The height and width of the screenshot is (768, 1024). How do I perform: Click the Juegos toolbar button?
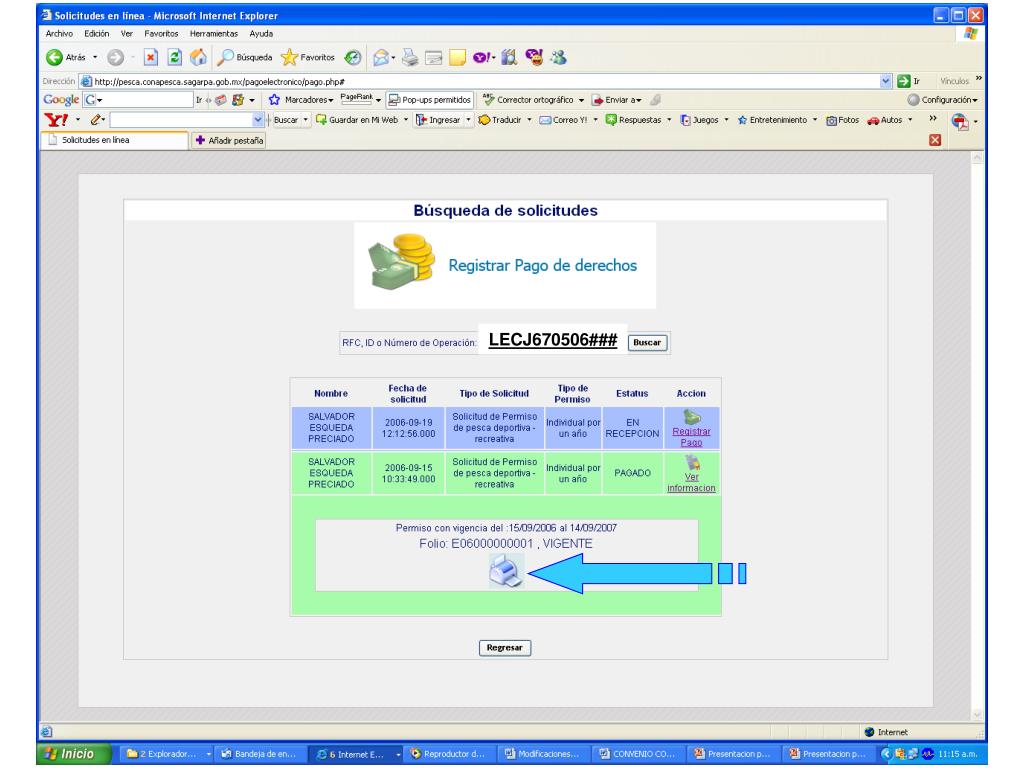[699, 120]
